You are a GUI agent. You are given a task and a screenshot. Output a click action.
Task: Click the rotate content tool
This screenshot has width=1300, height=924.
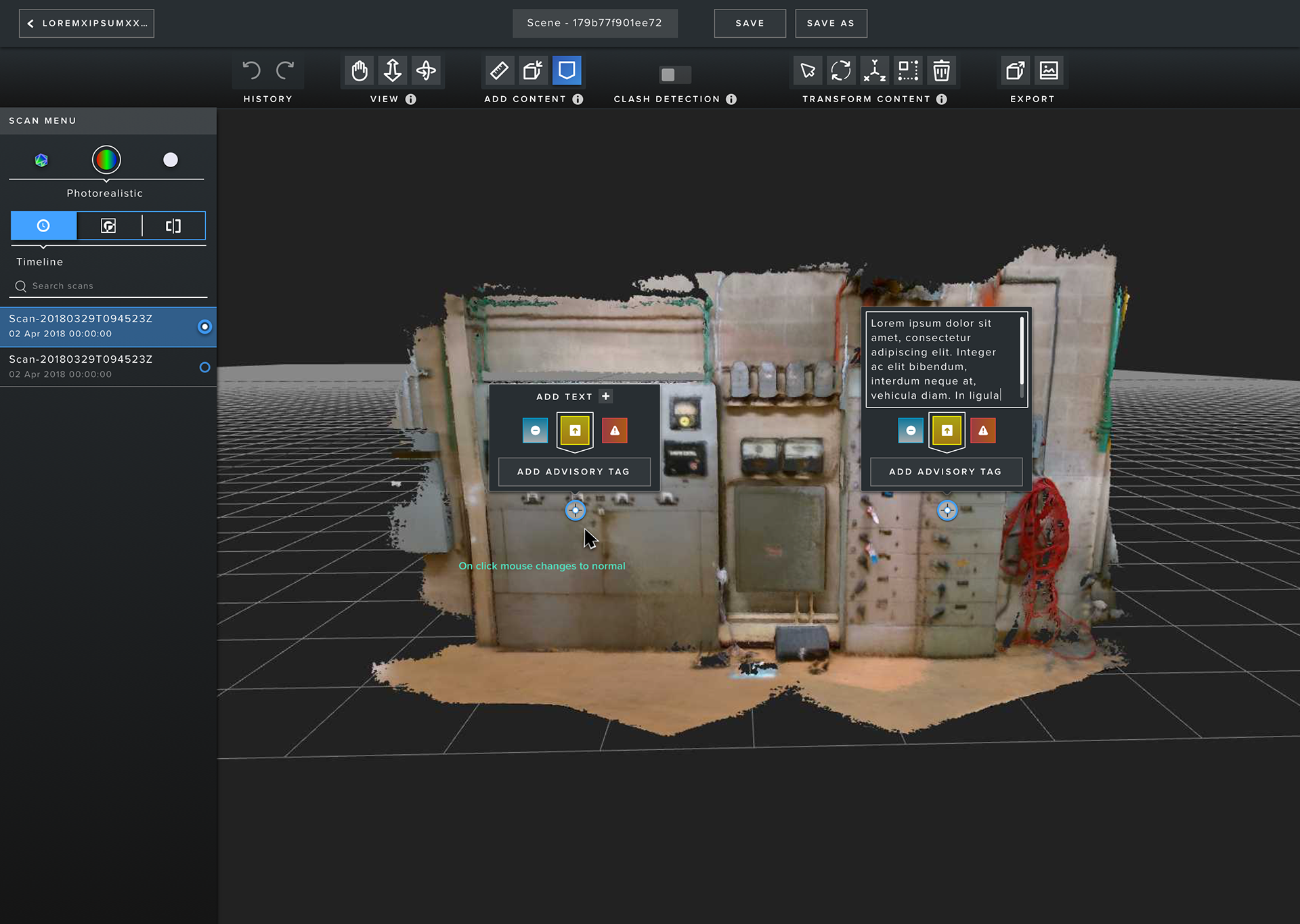pyautogui.click(x=841, y=70)
